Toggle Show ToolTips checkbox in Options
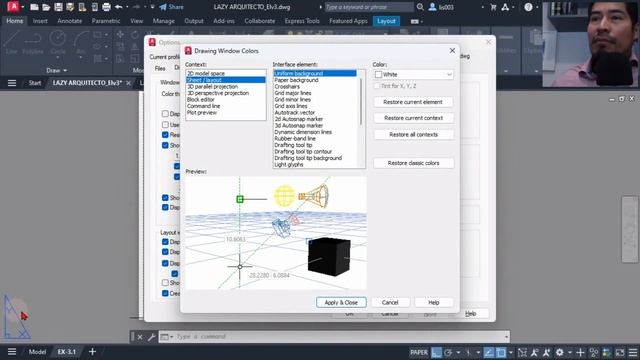The height and width of the screenshot is (360, 640). point(165,145)
